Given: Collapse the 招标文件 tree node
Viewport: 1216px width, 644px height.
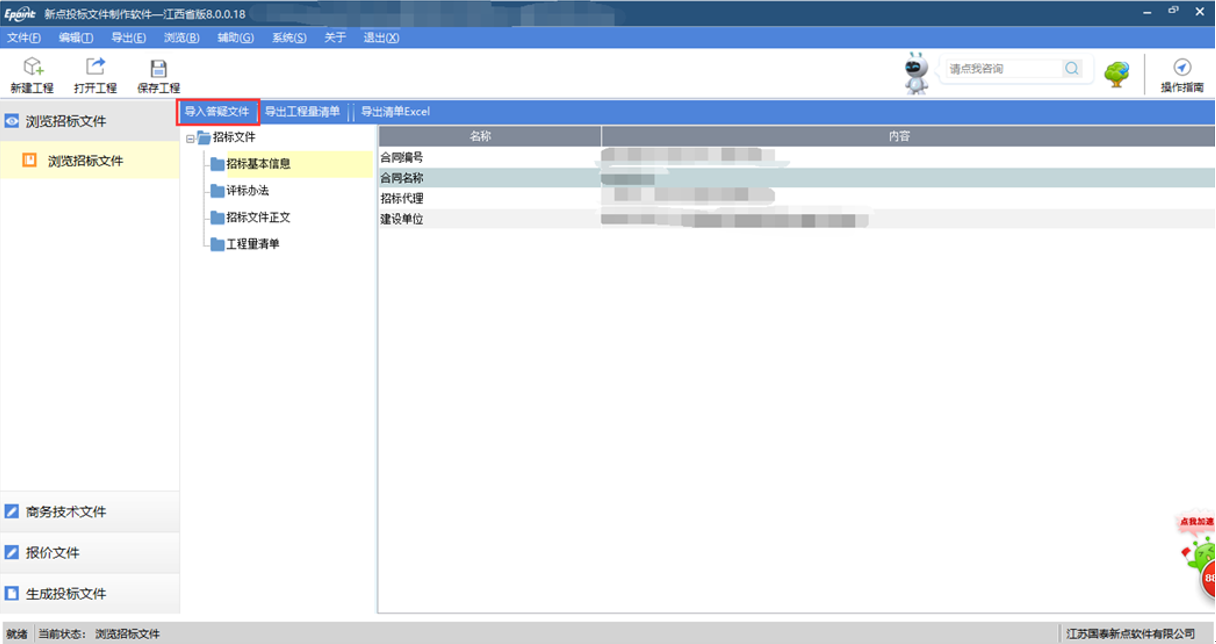Looking at the screenshot, I should (x=190, y=139).
